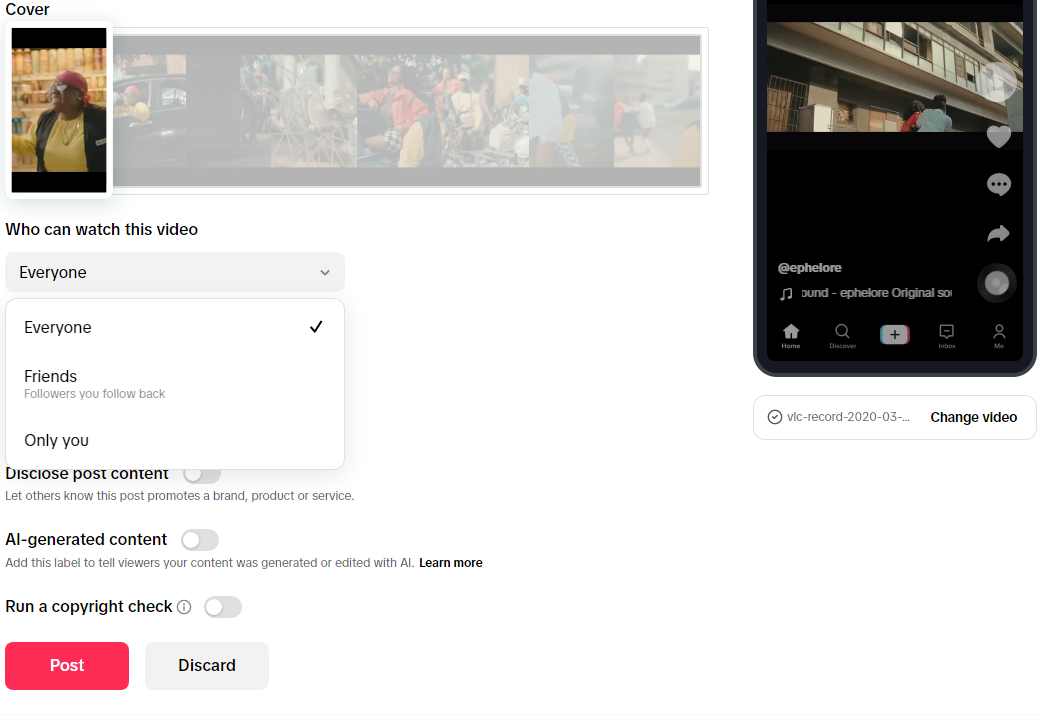
Task: Click the red Post button
Action: [67, 666]
